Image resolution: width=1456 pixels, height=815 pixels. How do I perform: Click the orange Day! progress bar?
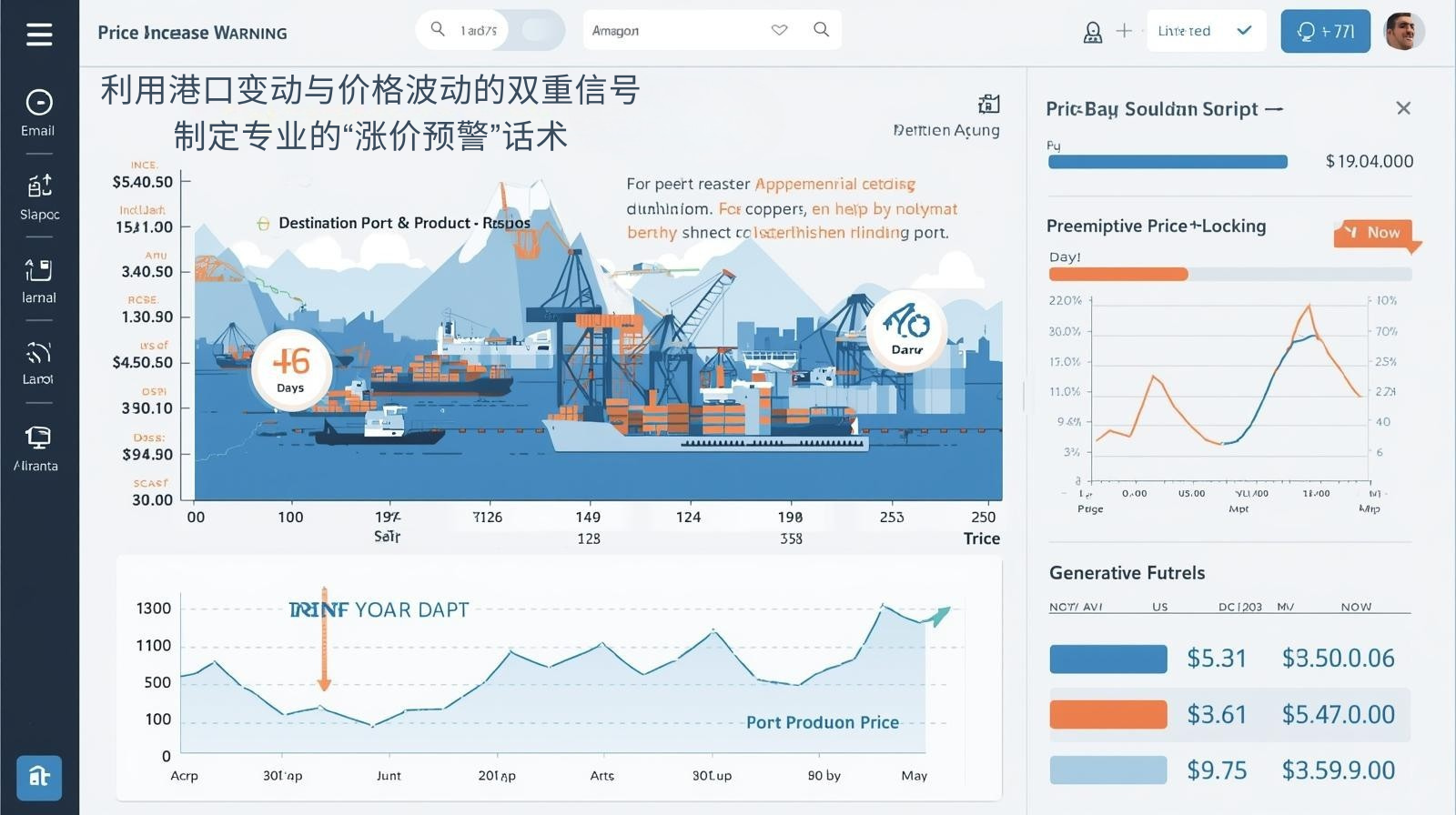click(x=1118, y=274)
